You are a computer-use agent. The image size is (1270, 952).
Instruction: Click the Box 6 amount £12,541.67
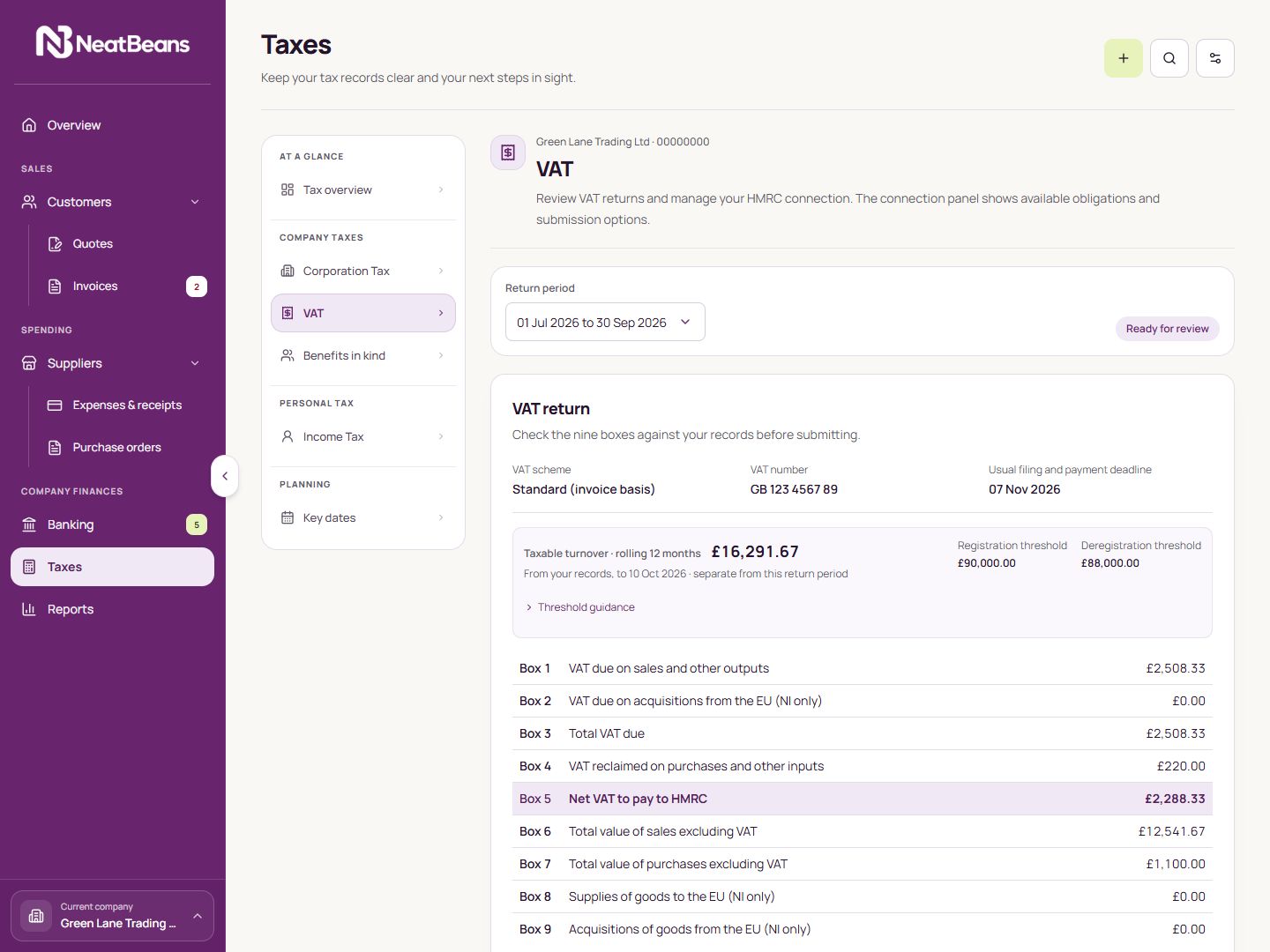pyautogui.click(x=1172, y=831)
